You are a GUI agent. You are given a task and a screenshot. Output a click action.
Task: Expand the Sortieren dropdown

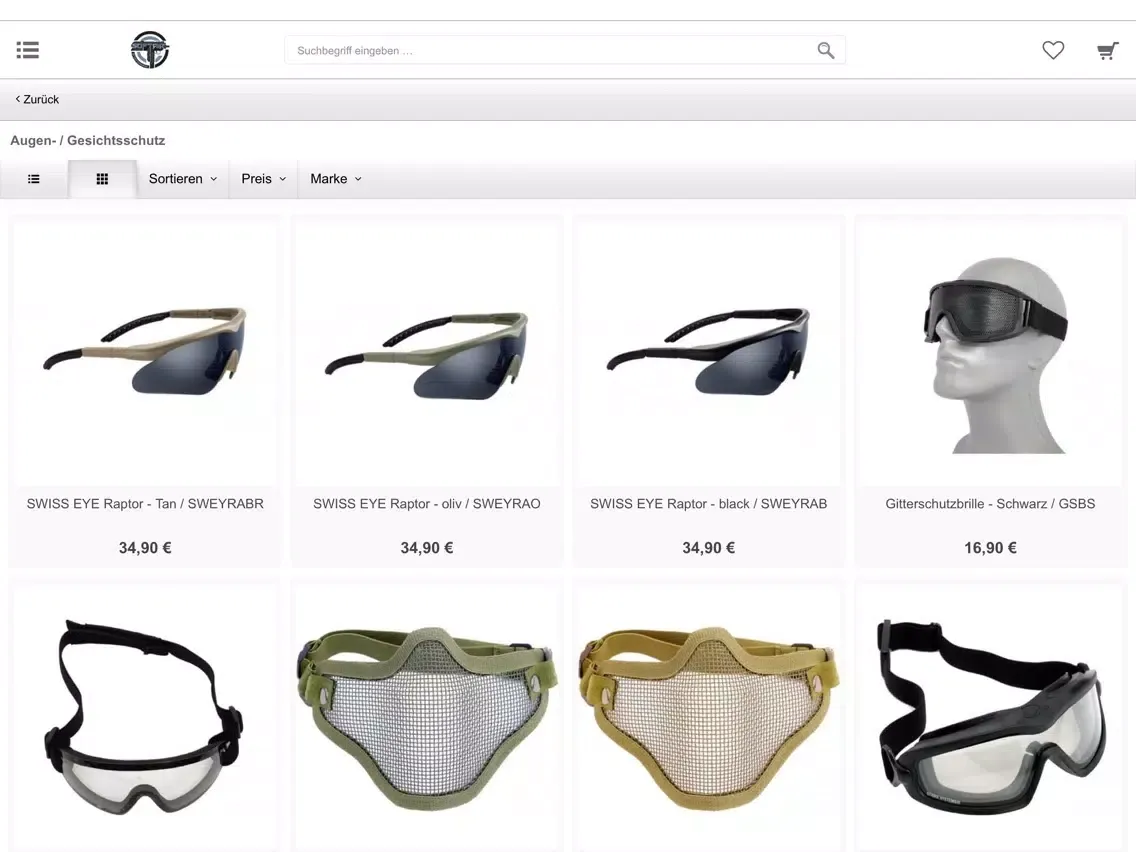[183, 179]
